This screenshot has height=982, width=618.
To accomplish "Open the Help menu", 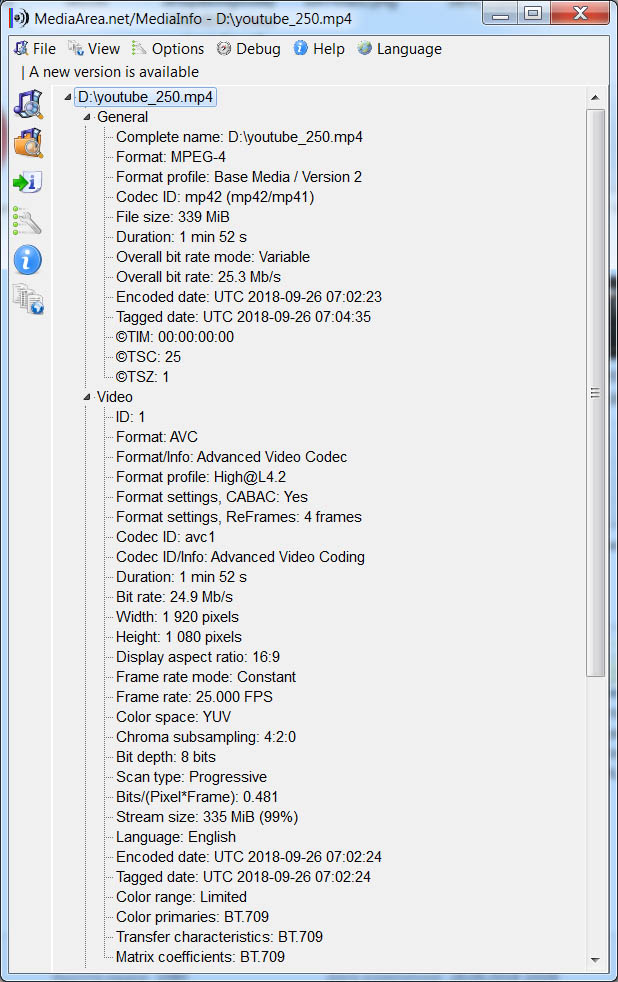I will 319,49.
